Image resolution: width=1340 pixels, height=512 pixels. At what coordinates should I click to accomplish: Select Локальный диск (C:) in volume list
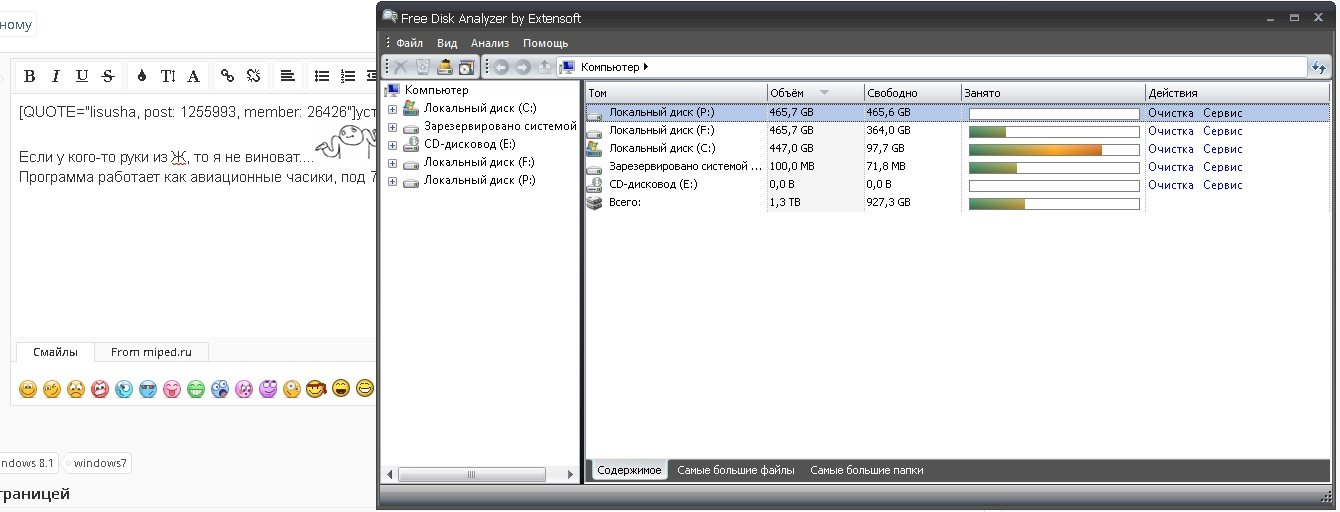[x=661, y=149]
